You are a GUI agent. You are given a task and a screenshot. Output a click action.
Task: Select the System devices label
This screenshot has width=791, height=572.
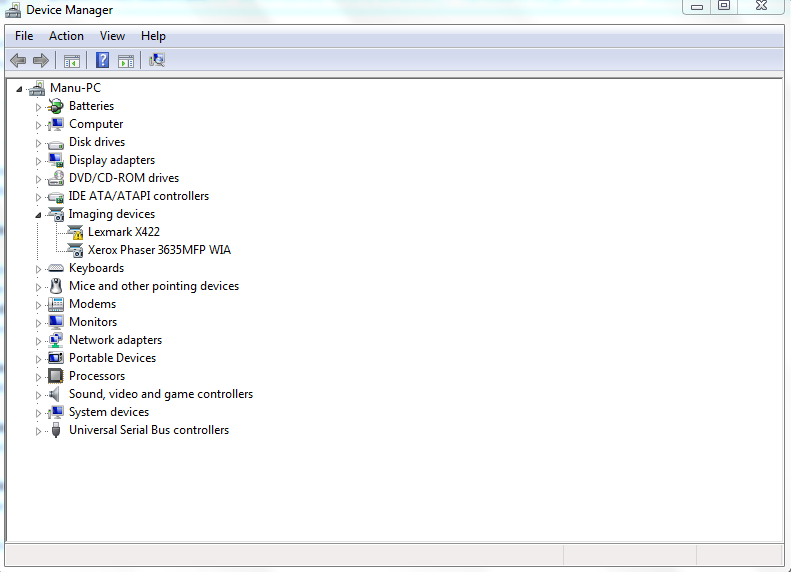(108, 412)
